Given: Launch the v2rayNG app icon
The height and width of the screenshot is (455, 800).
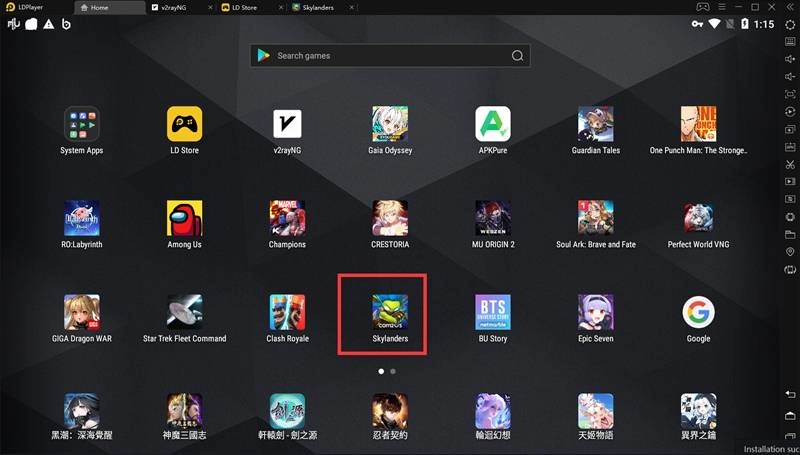Looking at the screenshot, I should coord(287,123).
